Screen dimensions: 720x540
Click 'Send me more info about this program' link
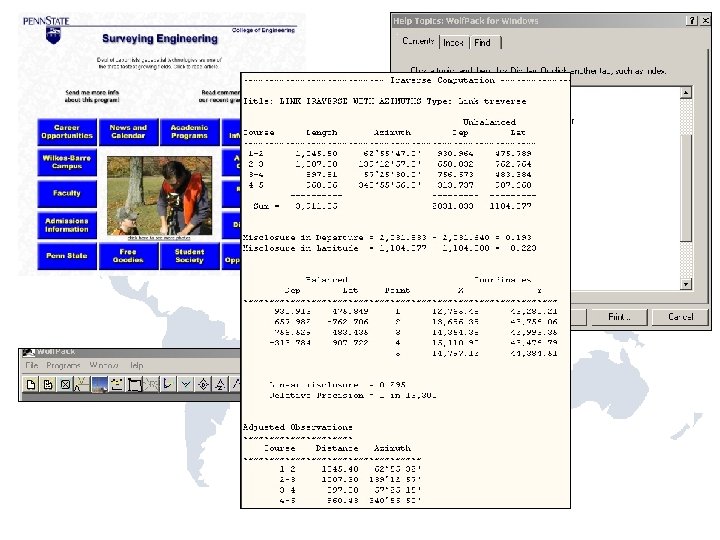point(92,96)
